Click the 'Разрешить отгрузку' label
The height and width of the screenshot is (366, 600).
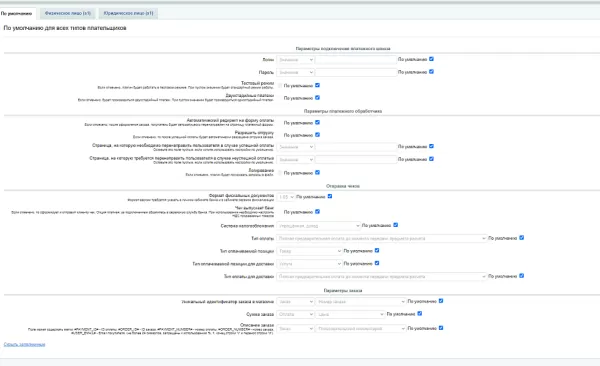point(254,132)
